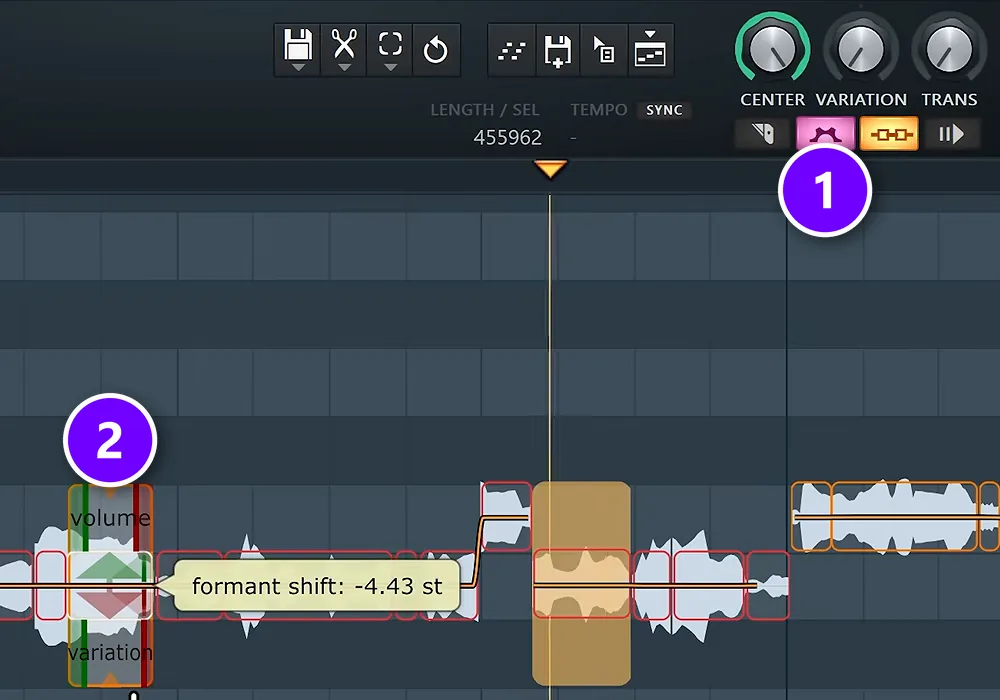Click the select-region brackets icon

click(x=390, y=44)
